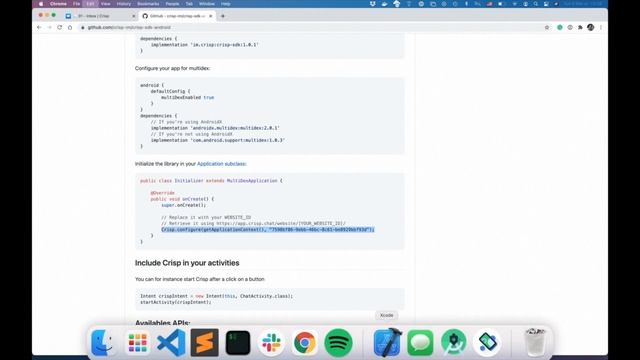The width and height of the screenshot is (640, 360).
Task: Open the Edit menu
Action: [90, 4]
